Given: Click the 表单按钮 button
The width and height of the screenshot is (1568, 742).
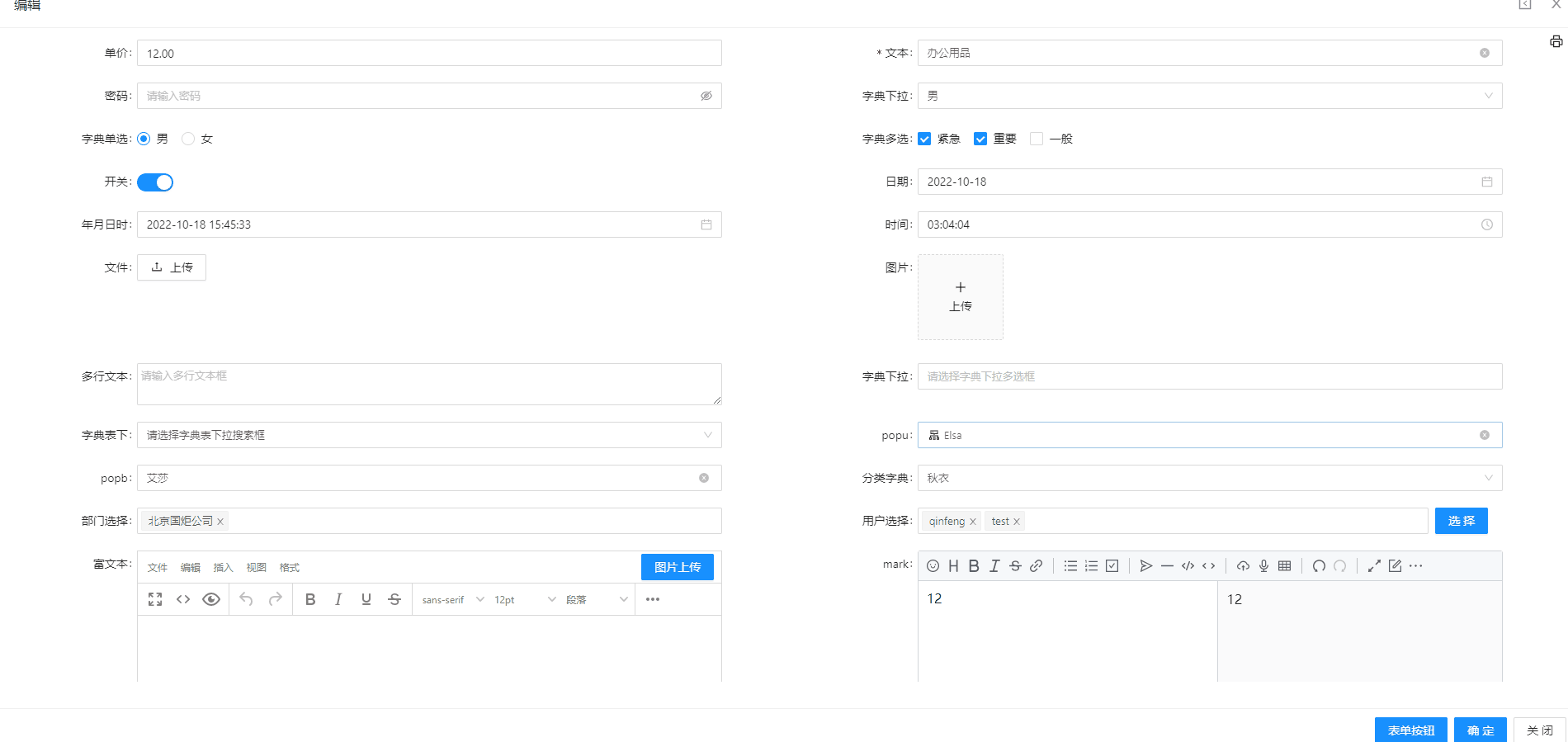Looking at the screenshot, I should (x=1411, y=730).
